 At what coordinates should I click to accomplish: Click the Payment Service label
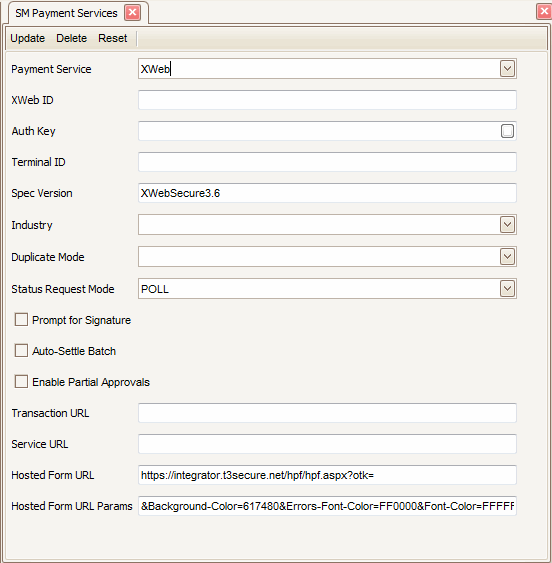click(51, 69)
